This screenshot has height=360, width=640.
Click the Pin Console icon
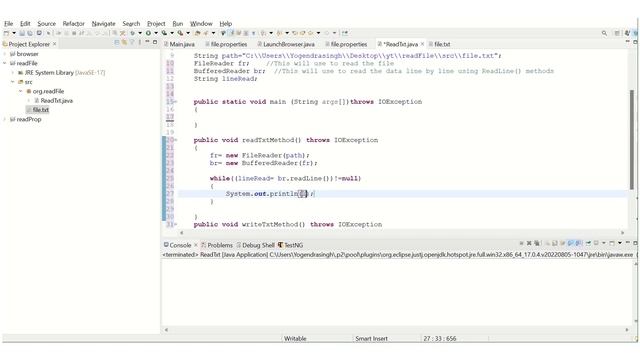(588, 243)
